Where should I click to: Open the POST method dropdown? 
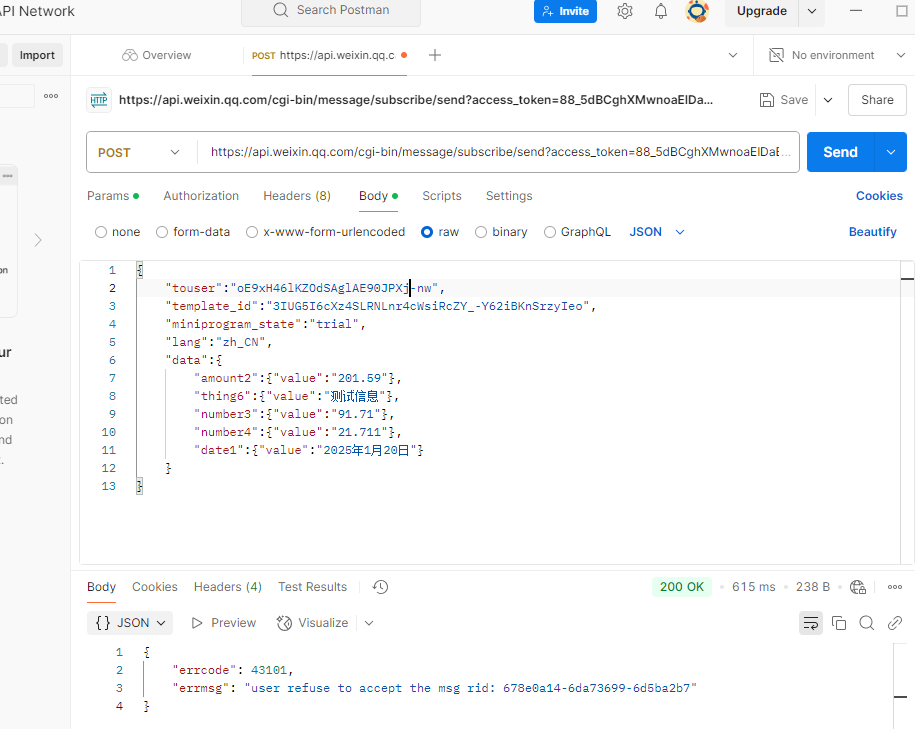pos(138,152)
